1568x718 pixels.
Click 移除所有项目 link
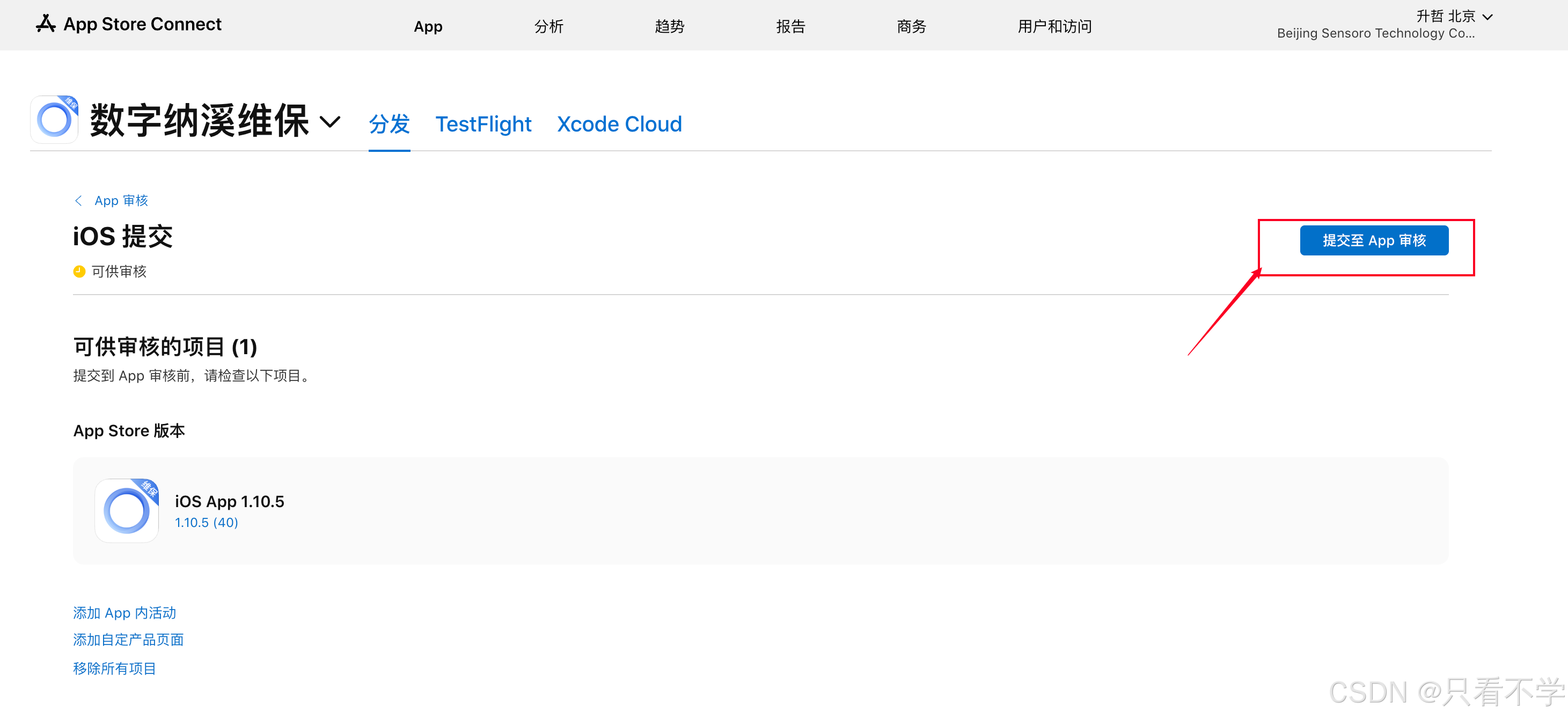pyautogui.click(x=114, y=669)
